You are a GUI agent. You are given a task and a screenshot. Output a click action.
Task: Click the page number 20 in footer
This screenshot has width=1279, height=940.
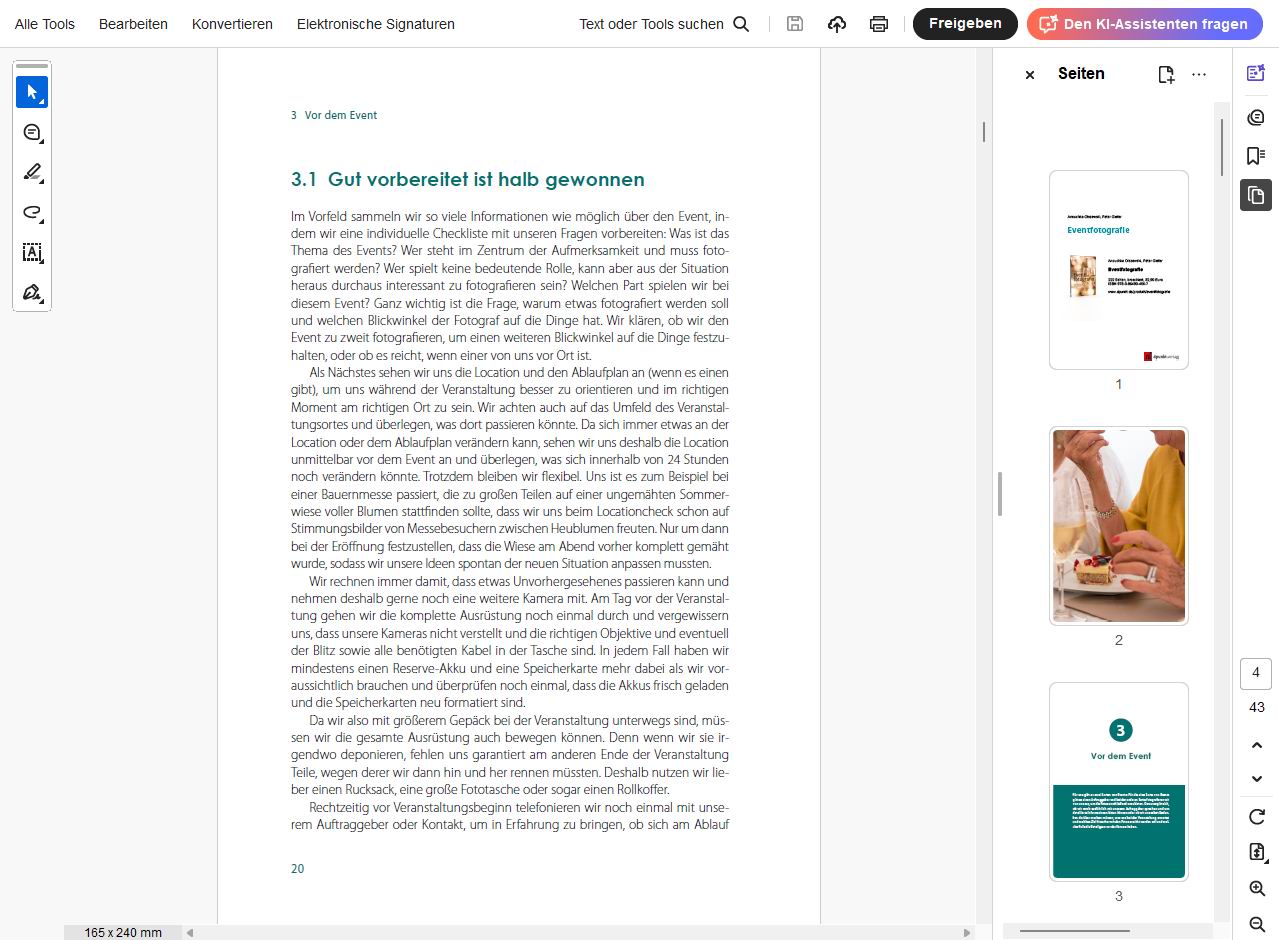pos(297,869)
